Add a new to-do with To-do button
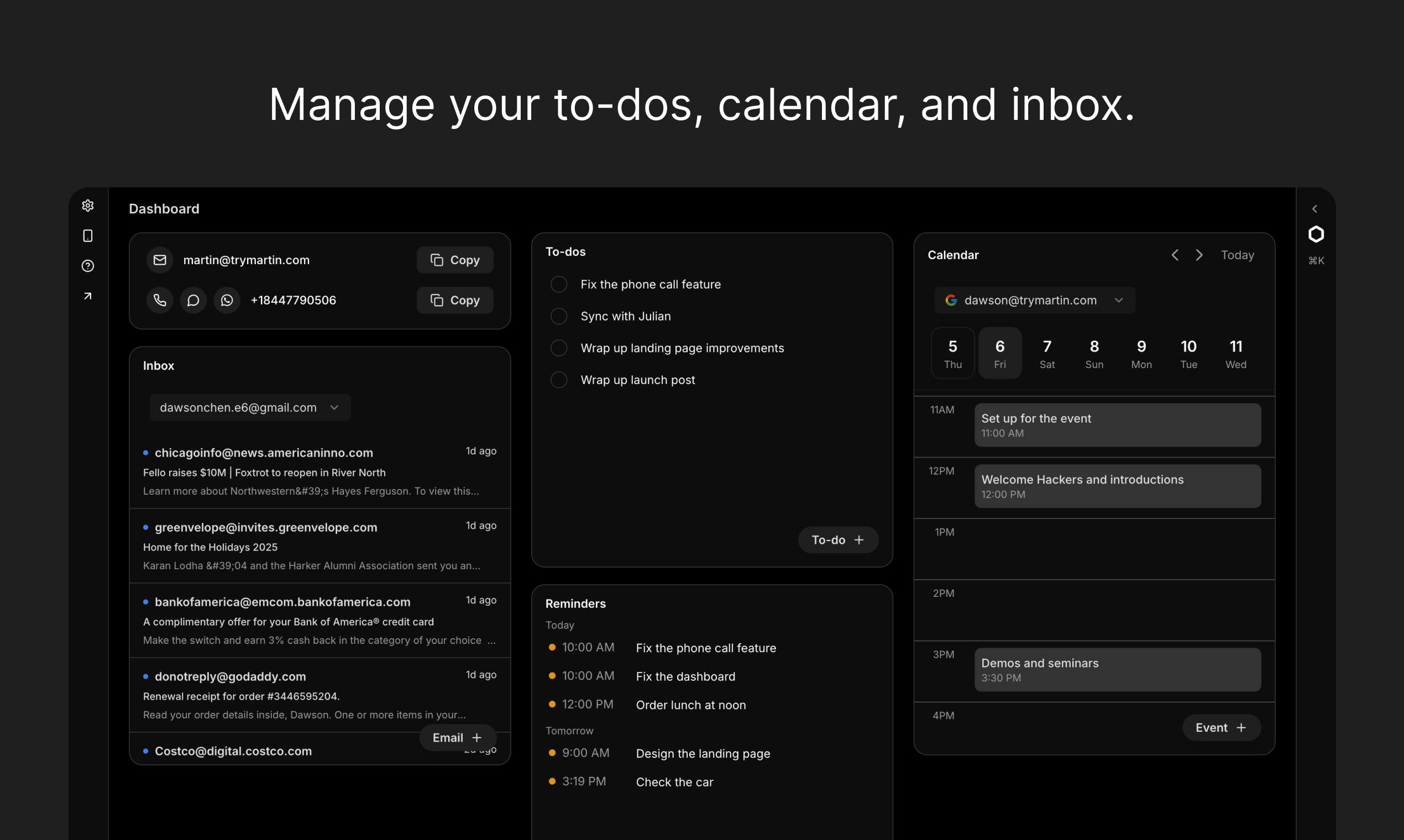This screenshot has height=840, width=1404. (838, 540)
